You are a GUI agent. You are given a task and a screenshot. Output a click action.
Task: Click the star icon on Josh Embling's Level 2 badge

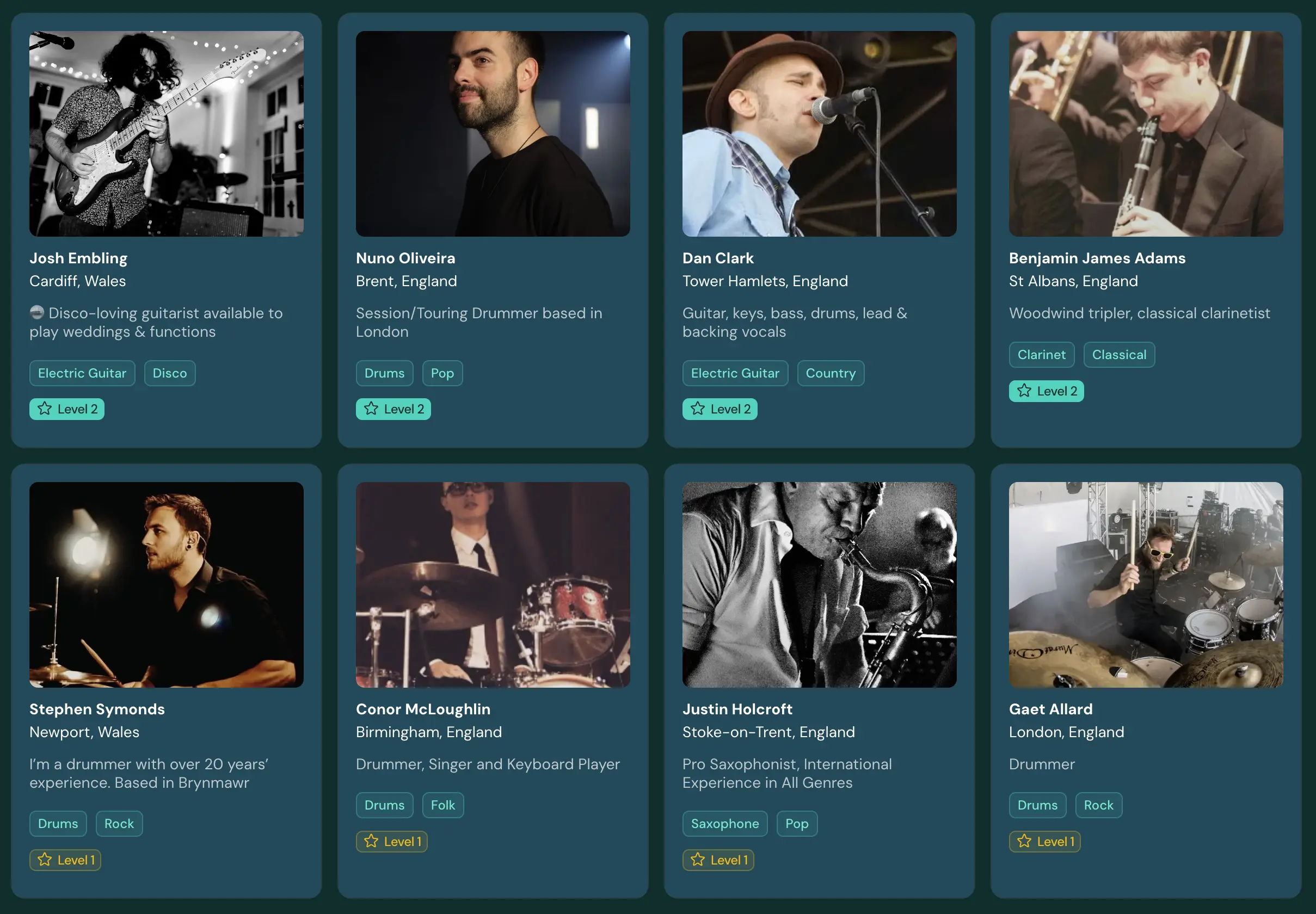tap(45, 409)
